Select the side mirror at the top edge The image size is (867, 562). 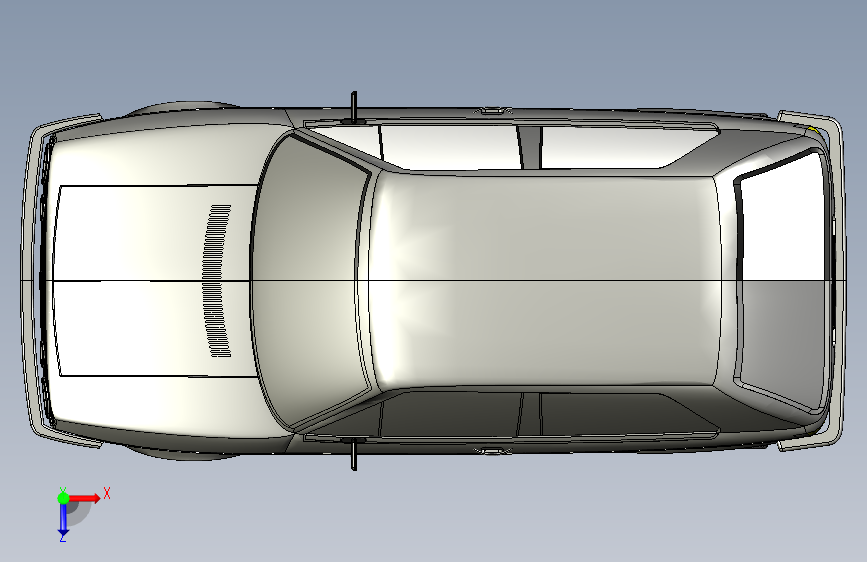click(x=354, y=107)
